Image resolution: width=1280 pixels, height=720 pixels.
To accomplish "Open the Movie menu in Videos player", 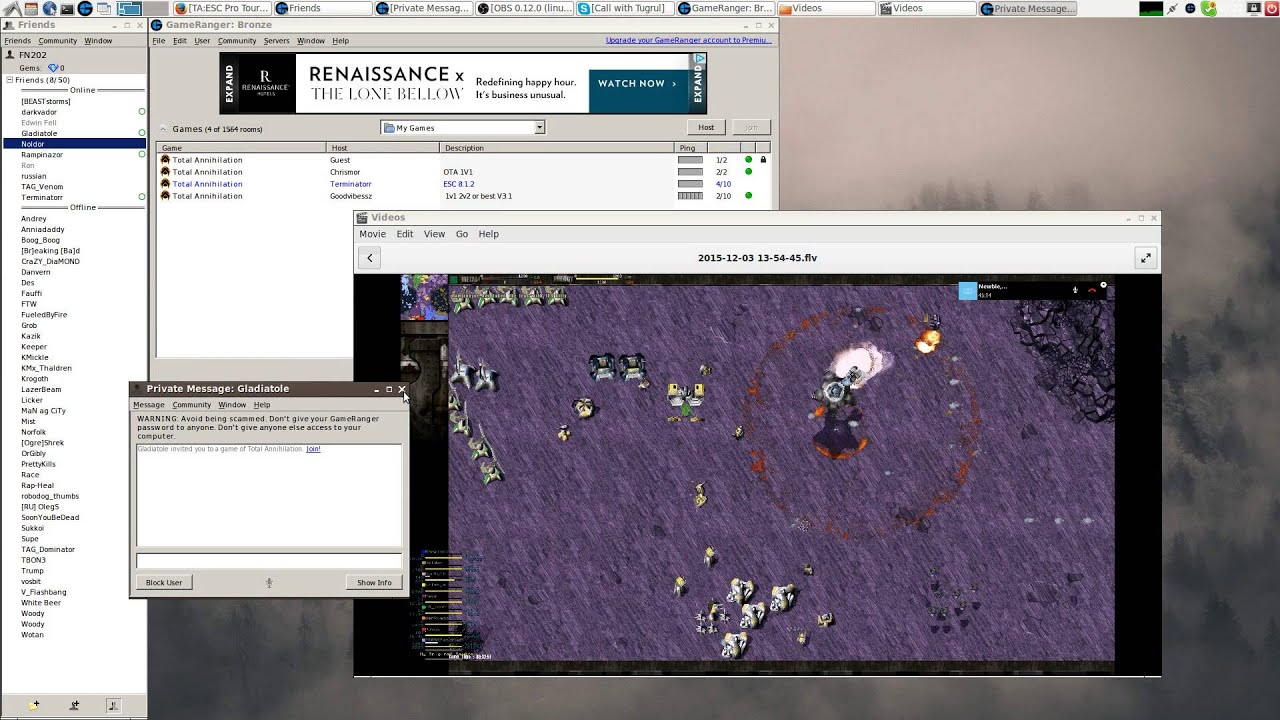I will [x=373, y=234].
